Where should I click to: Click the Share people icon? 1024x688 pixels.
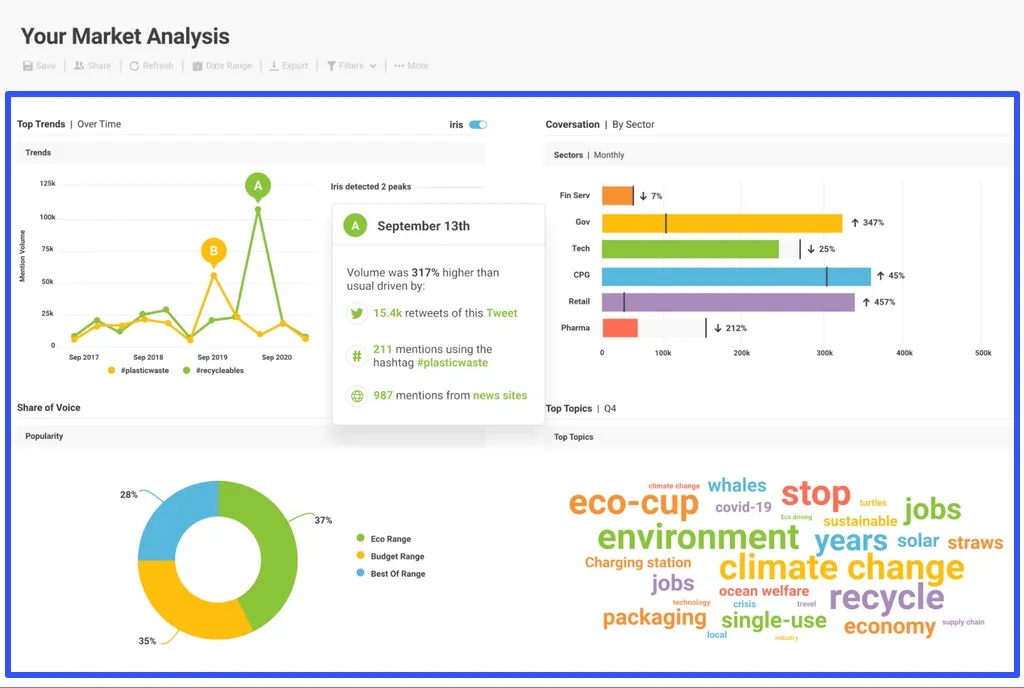79,66
